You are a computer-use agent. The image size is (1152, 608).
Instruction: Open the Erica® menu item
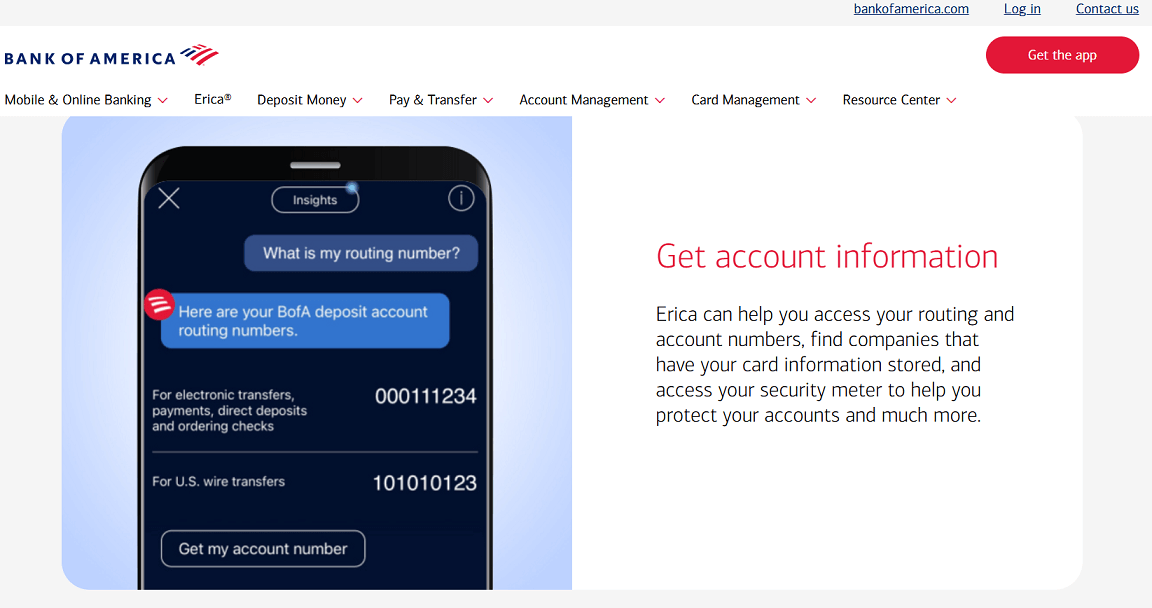click(212, 99)
